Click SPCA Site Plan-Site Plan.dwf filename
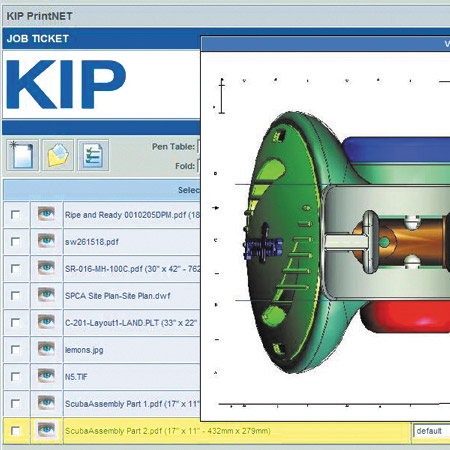The image size is (450, 450). tap(118, 296)
